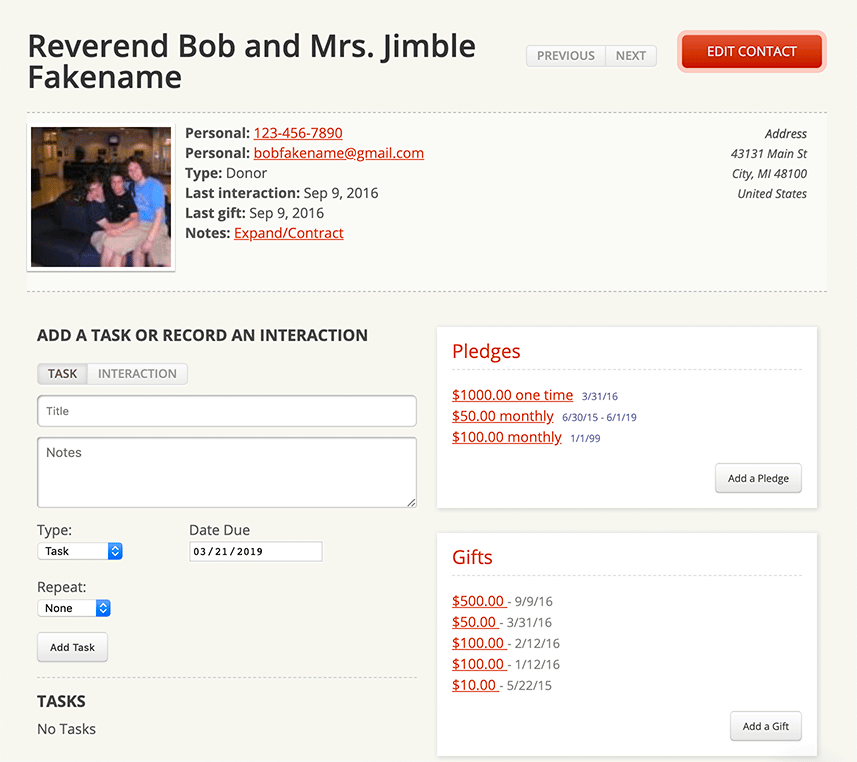Click the Add a Gift button
Screen dimensions: 857x762
(766, 726)
